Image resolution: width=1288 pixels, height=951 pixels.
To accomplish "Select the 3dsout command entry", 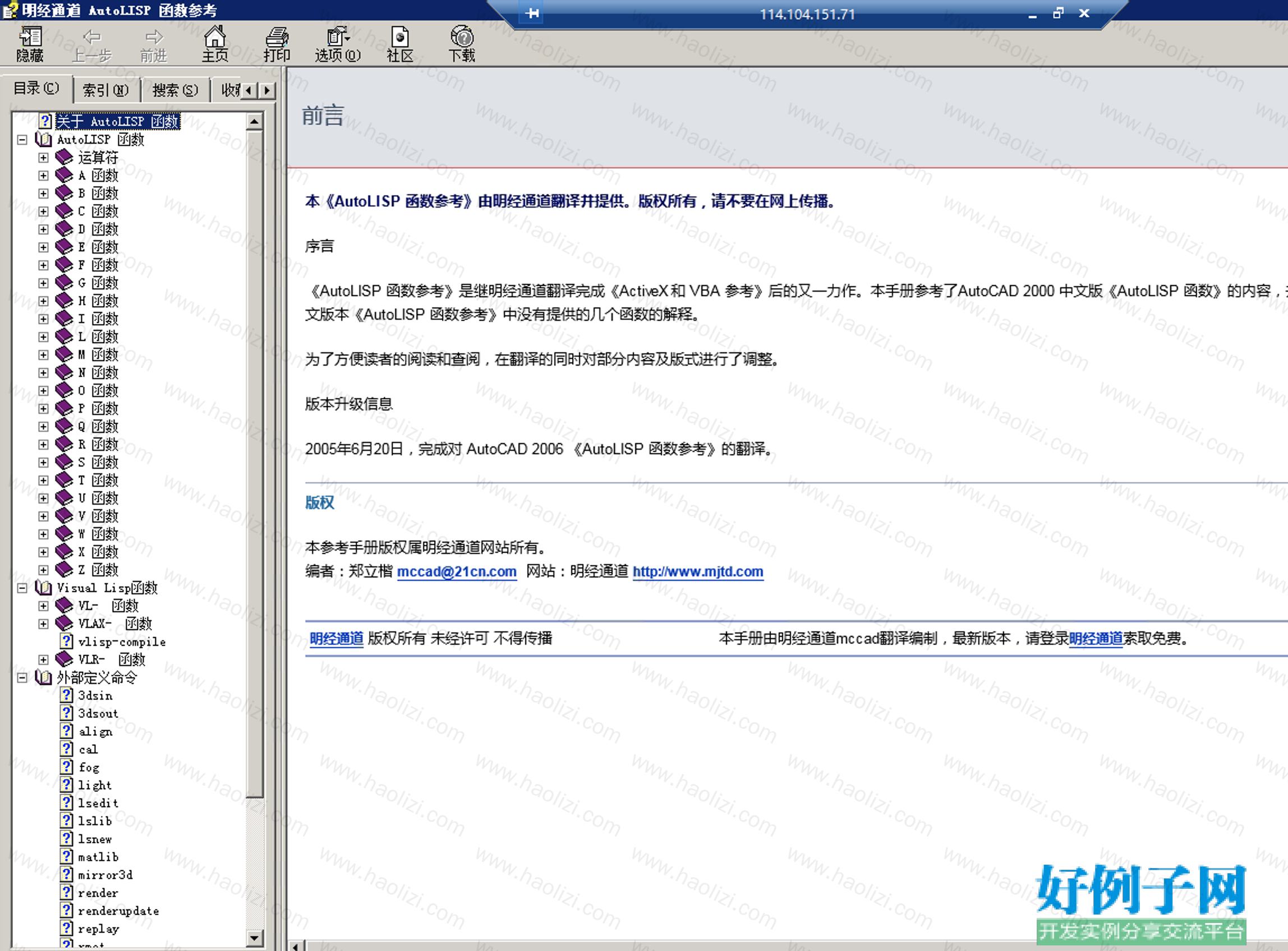I will (98, 713).
